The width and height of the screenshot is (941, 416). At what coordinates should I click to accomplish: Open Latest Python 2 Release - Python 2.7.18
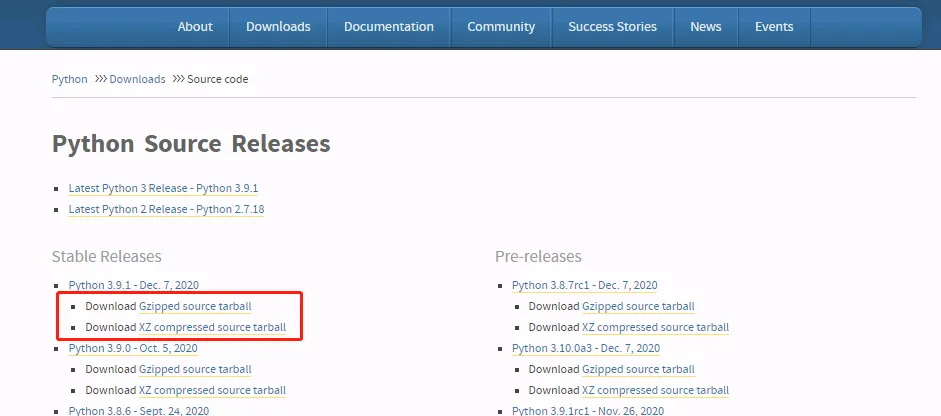(166, 210)
